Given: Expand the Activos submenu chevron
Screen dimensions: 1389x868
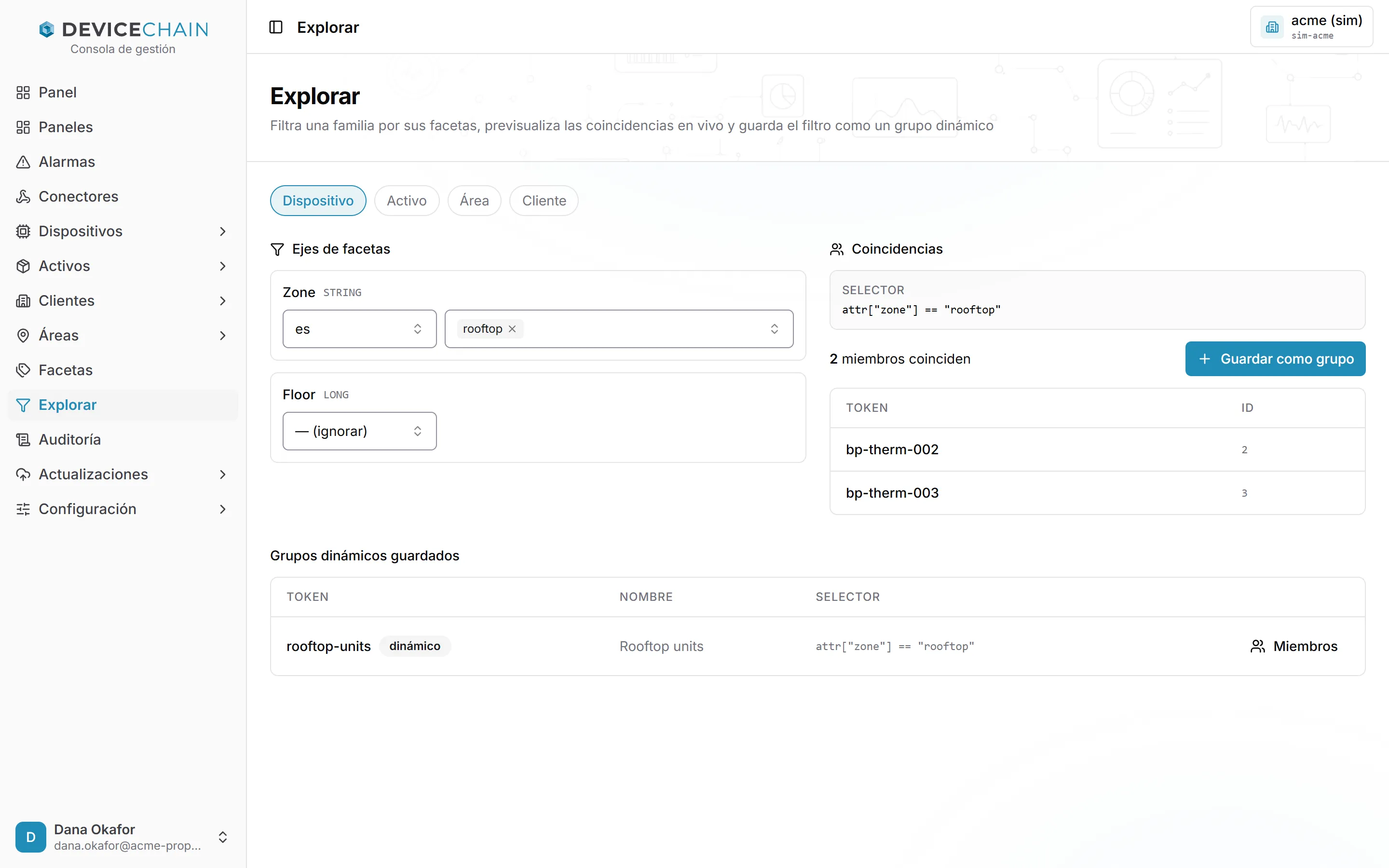Looking at the screenshot, I should 223,266.
